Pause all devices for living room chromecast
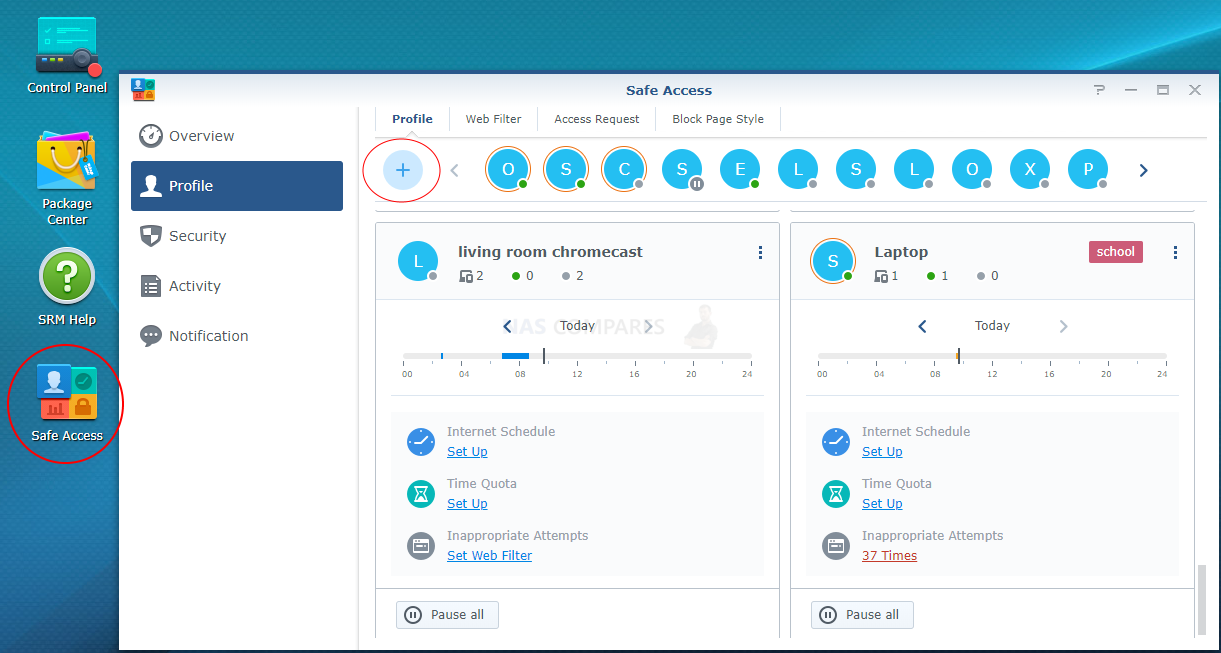The width and height of the screenshot is (1221, 653). coord(447,615)
